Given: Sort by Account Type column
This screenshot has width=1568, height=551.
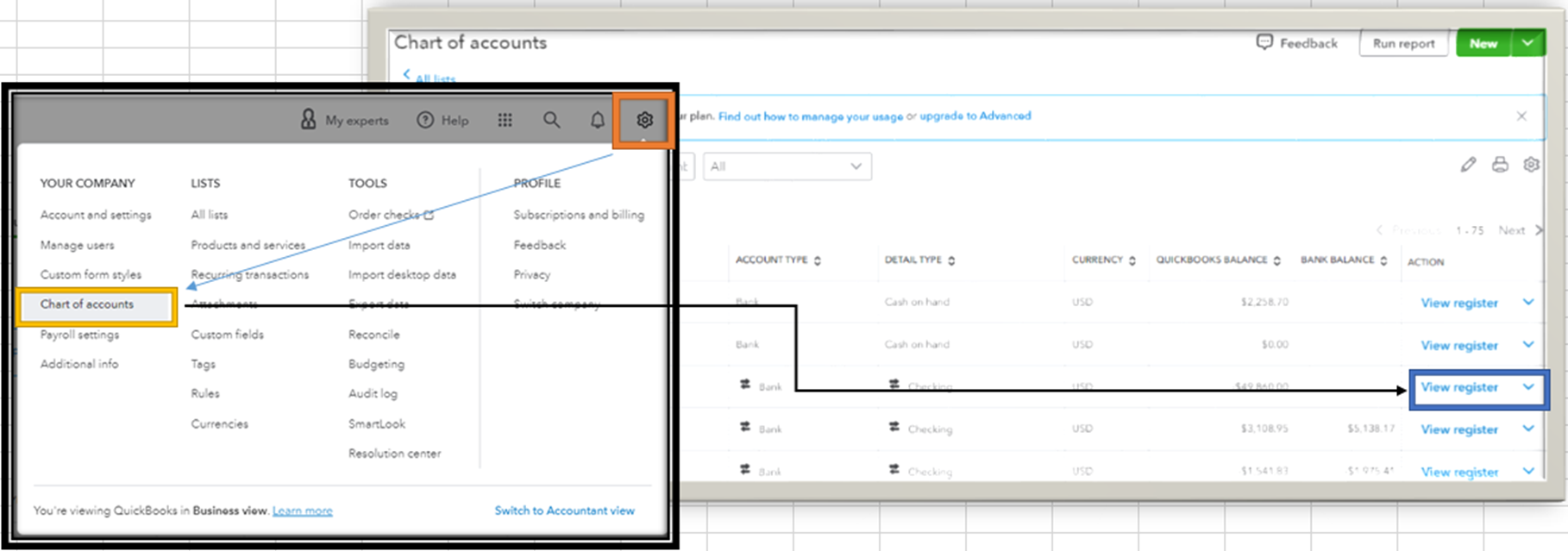Looking at the screenshot, I should click(x=778, y=260).
